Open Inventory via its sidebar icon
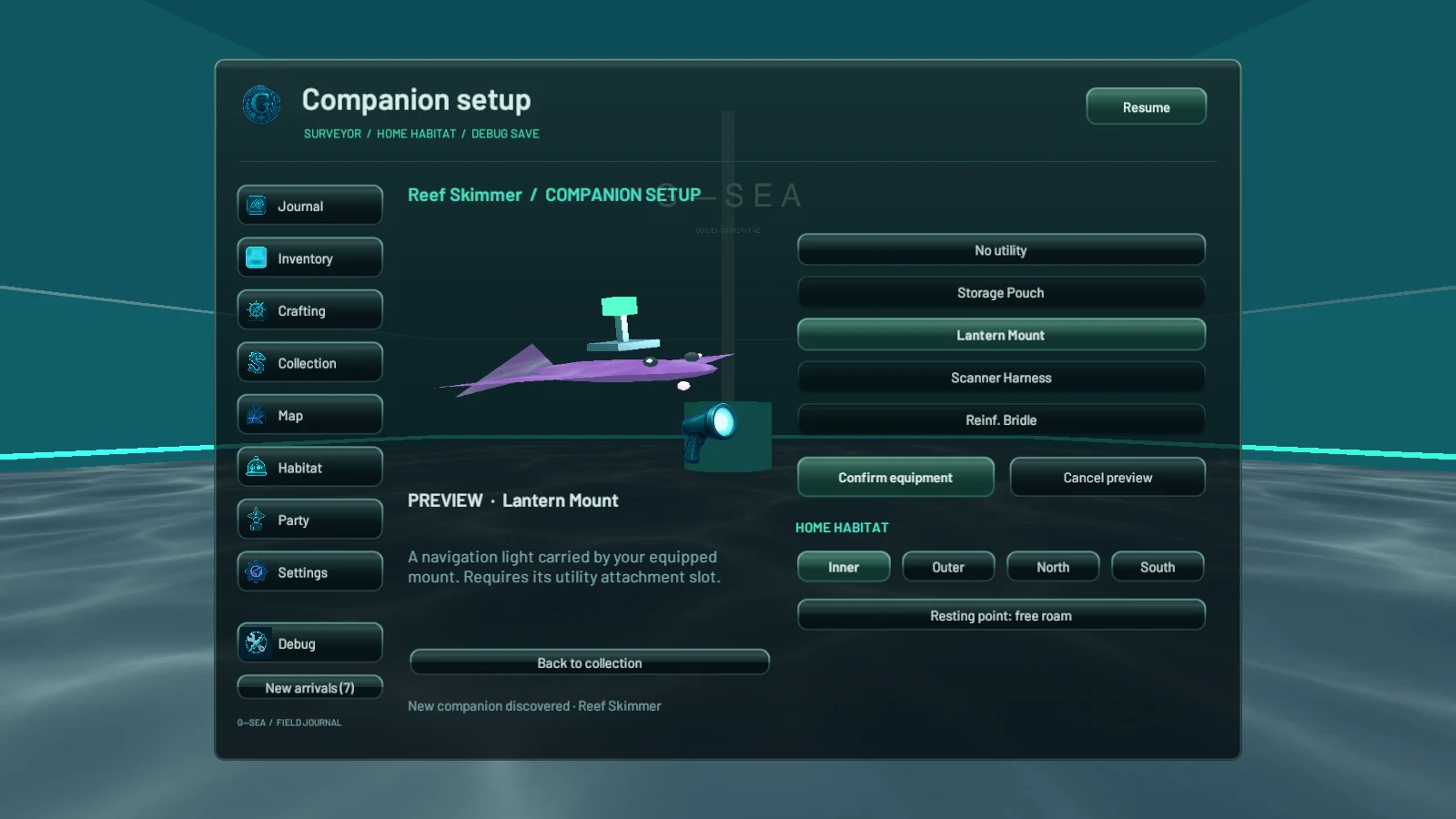1456x819 pixels. [257, 258]
